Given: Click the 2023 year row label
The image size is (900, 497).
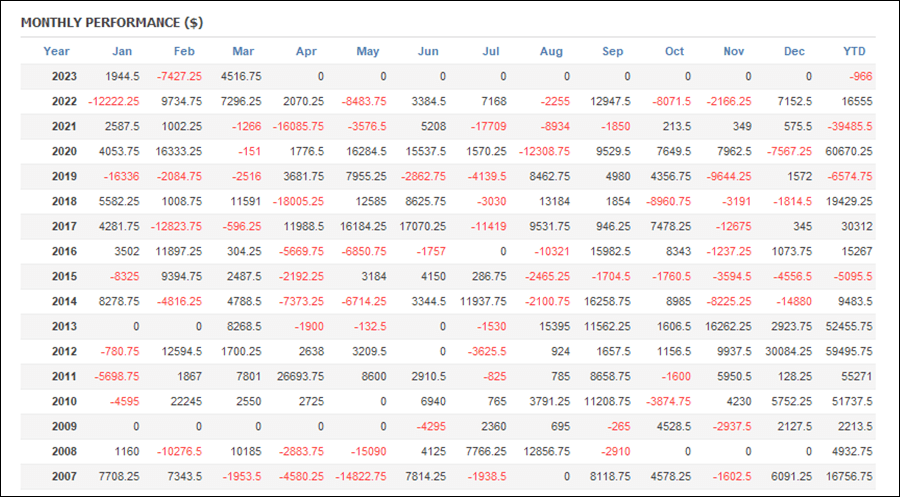Looking at the screenshot, I should [64, 76].
